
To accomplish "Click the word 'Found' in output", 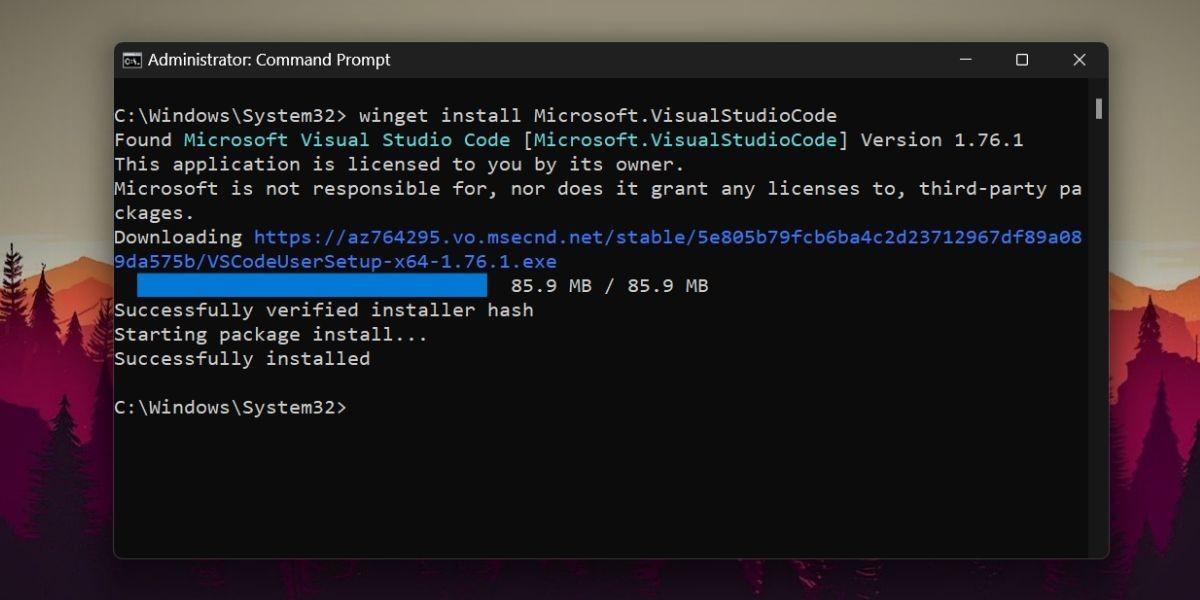I will pos(143,140).
